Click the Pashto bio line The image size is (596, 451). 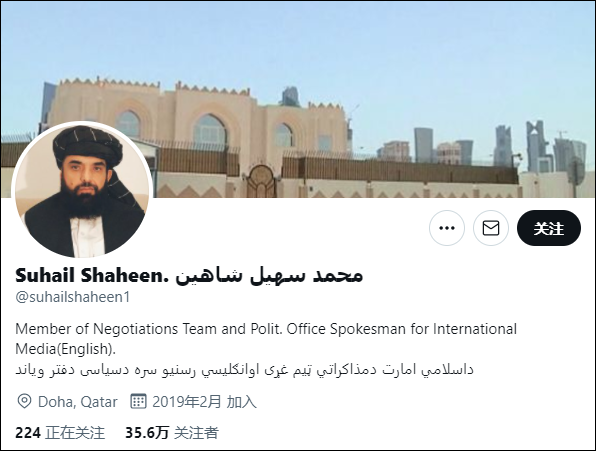(x=244, y=369)
